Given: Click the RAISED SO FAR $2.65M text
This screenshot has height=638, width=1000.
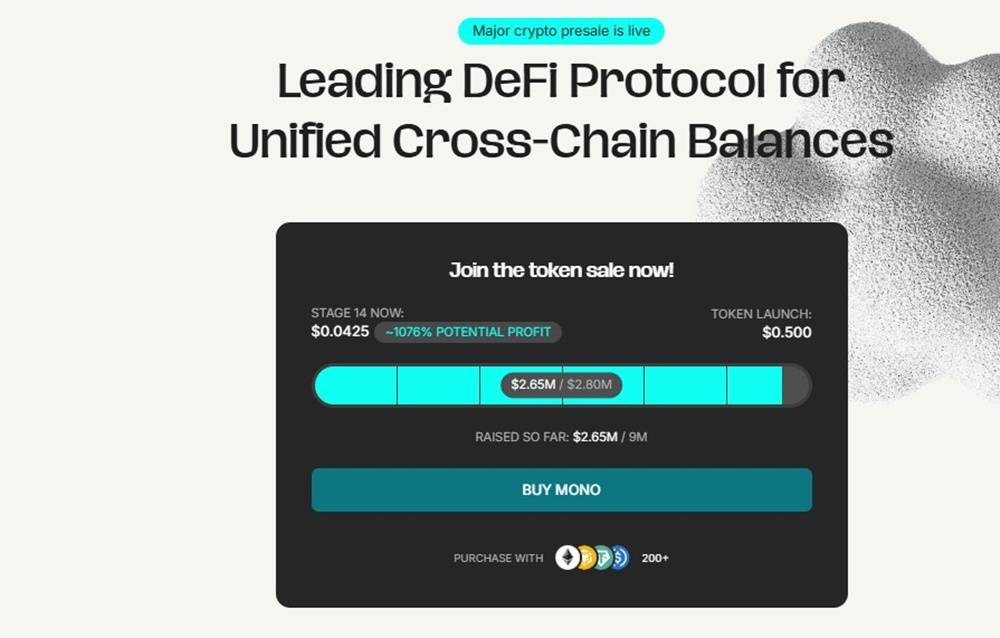Looking at the screenshot, I should click(x=562, y=437).
